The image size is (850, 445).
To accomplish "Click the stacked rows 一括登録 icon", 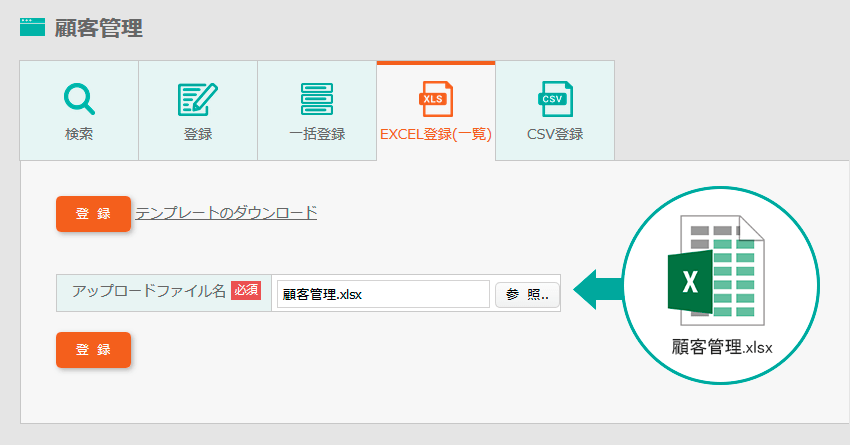I will coord(317,99).
